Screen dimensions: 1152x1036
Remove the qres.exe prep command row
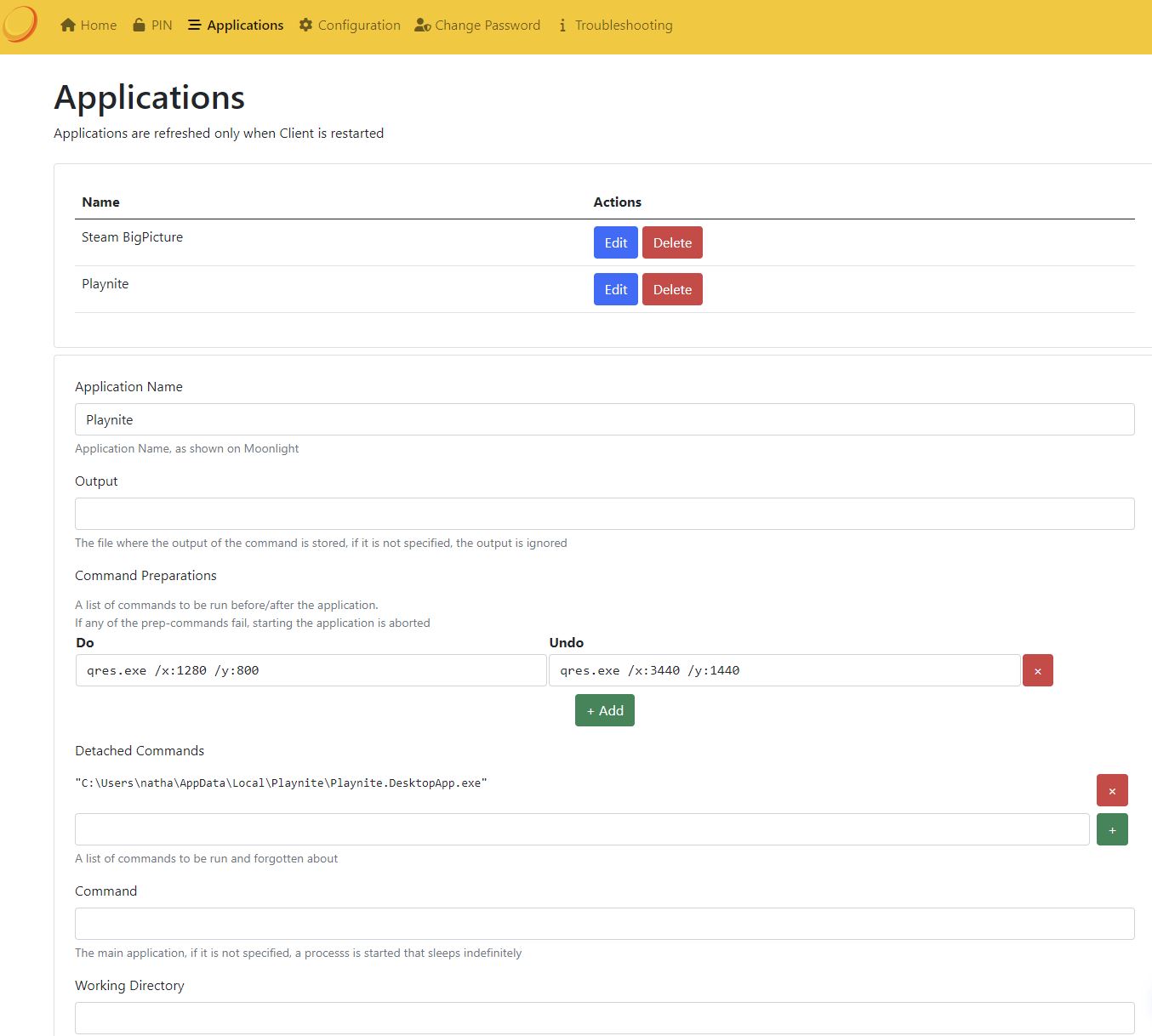(x=1038, y=670)
